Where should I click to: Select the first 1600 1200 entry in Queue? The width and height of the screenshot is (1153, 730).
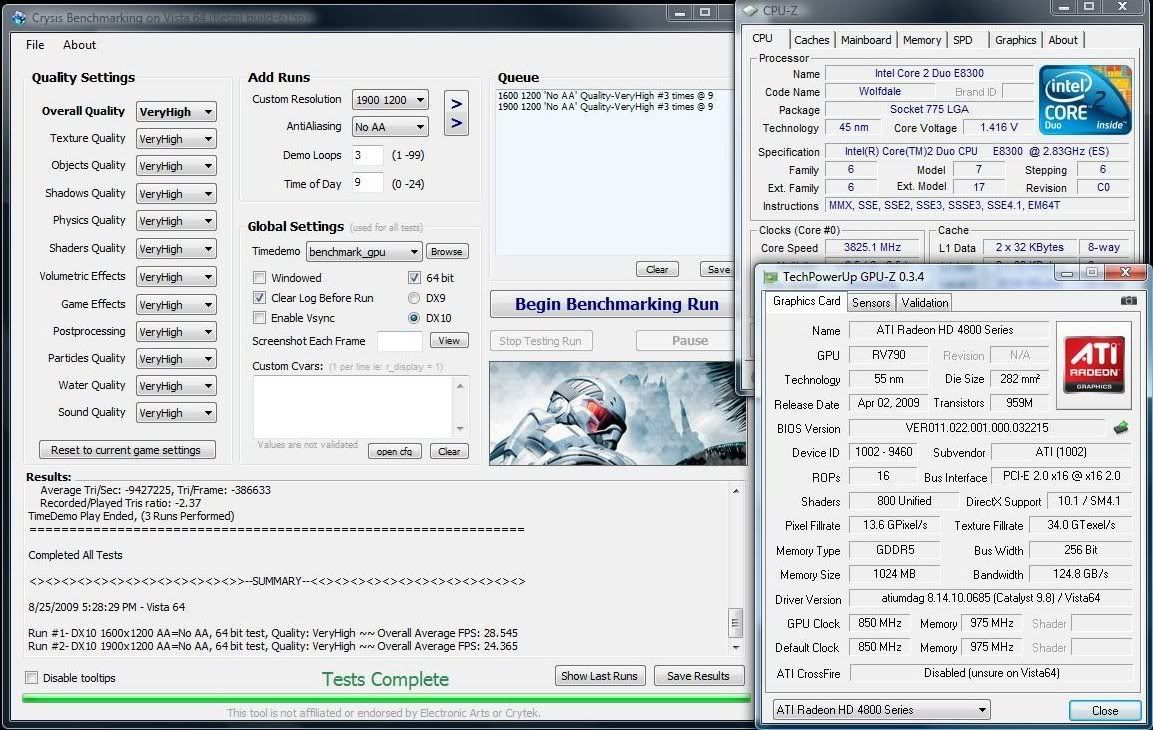point(605,96)
